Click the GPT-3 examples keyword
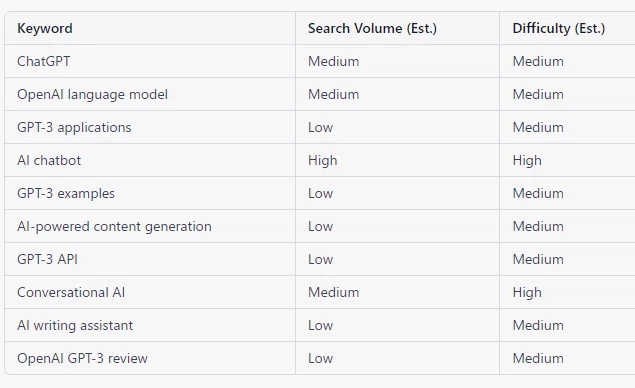The width and height of the screenshot is (635, 388). pos(66,194)
